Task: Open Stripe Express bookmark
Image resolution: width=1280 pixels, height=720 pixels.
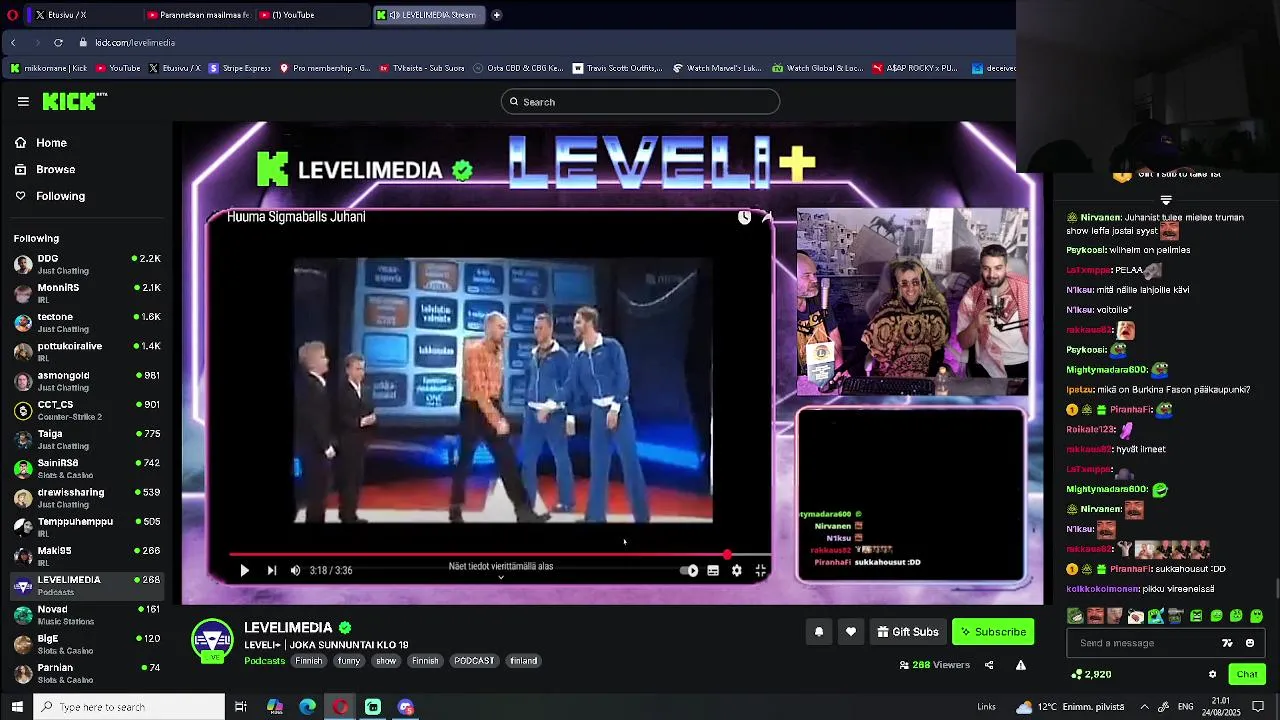Action: tap(240, 68)
